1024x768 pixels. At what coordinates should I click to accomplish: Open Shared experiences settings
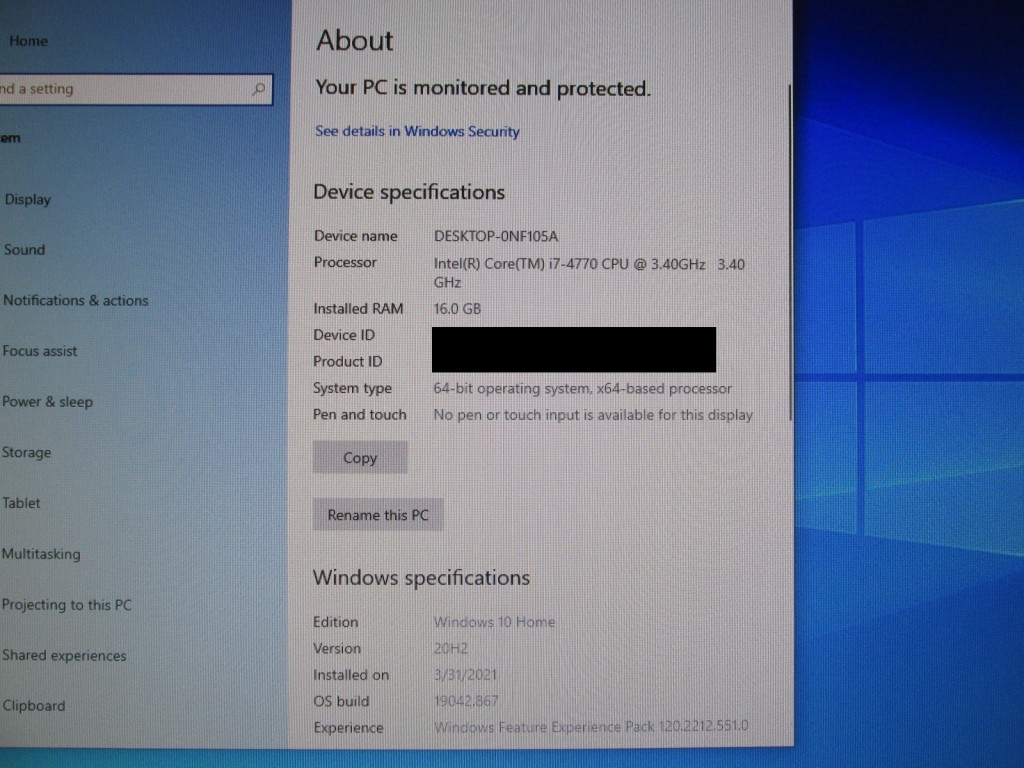(x=64, y=656)
